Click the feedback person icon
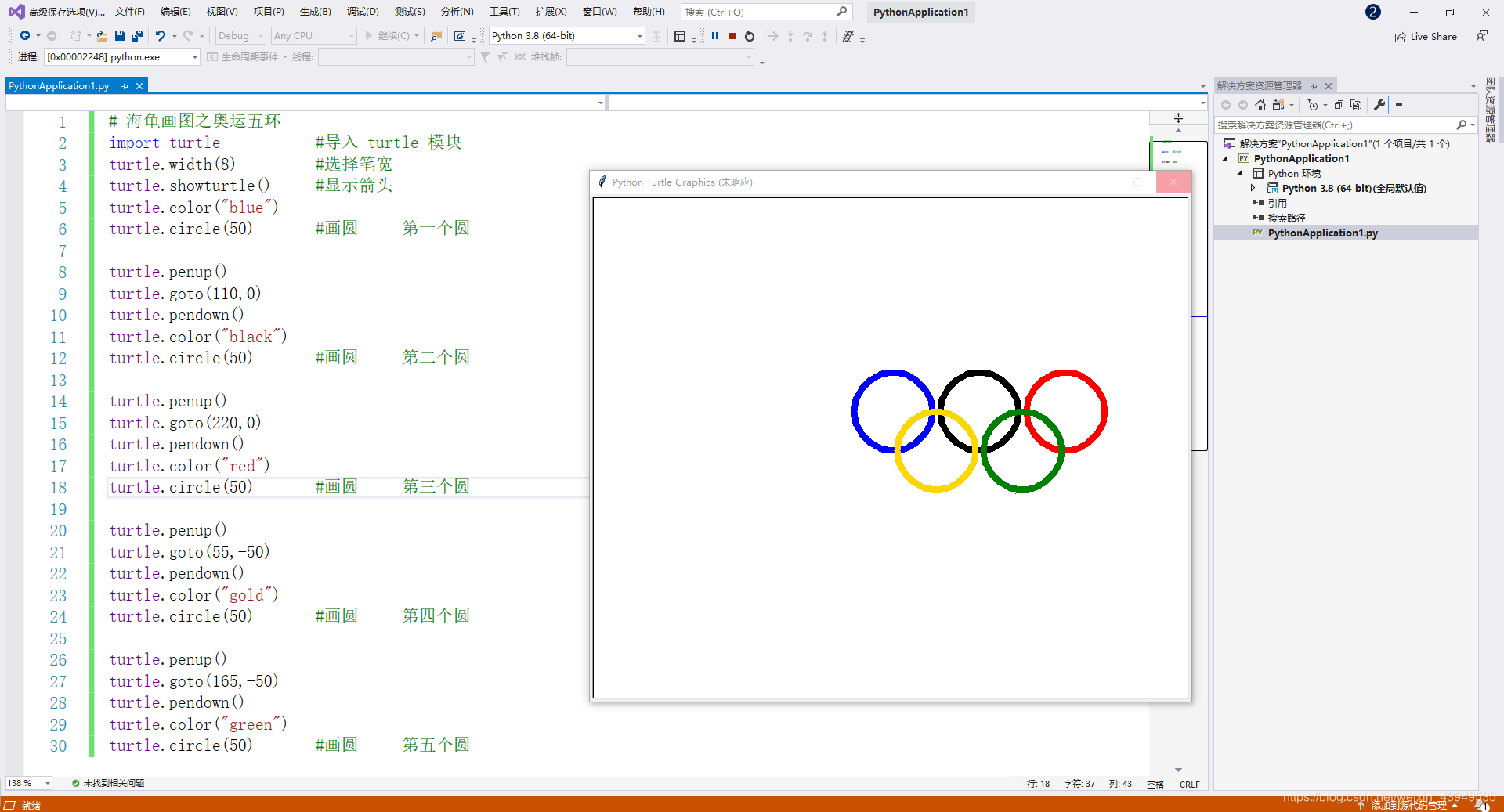 coord(1481,36)
